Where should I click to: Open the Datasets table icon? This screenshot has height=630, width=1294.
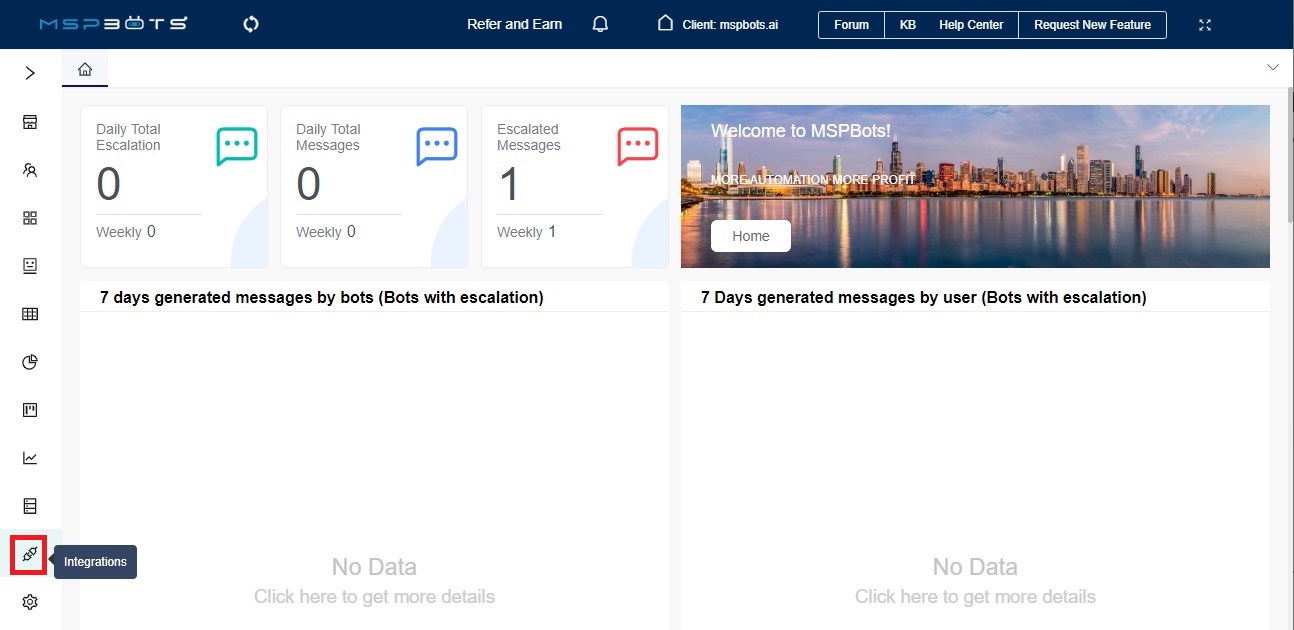click(29, 314)
